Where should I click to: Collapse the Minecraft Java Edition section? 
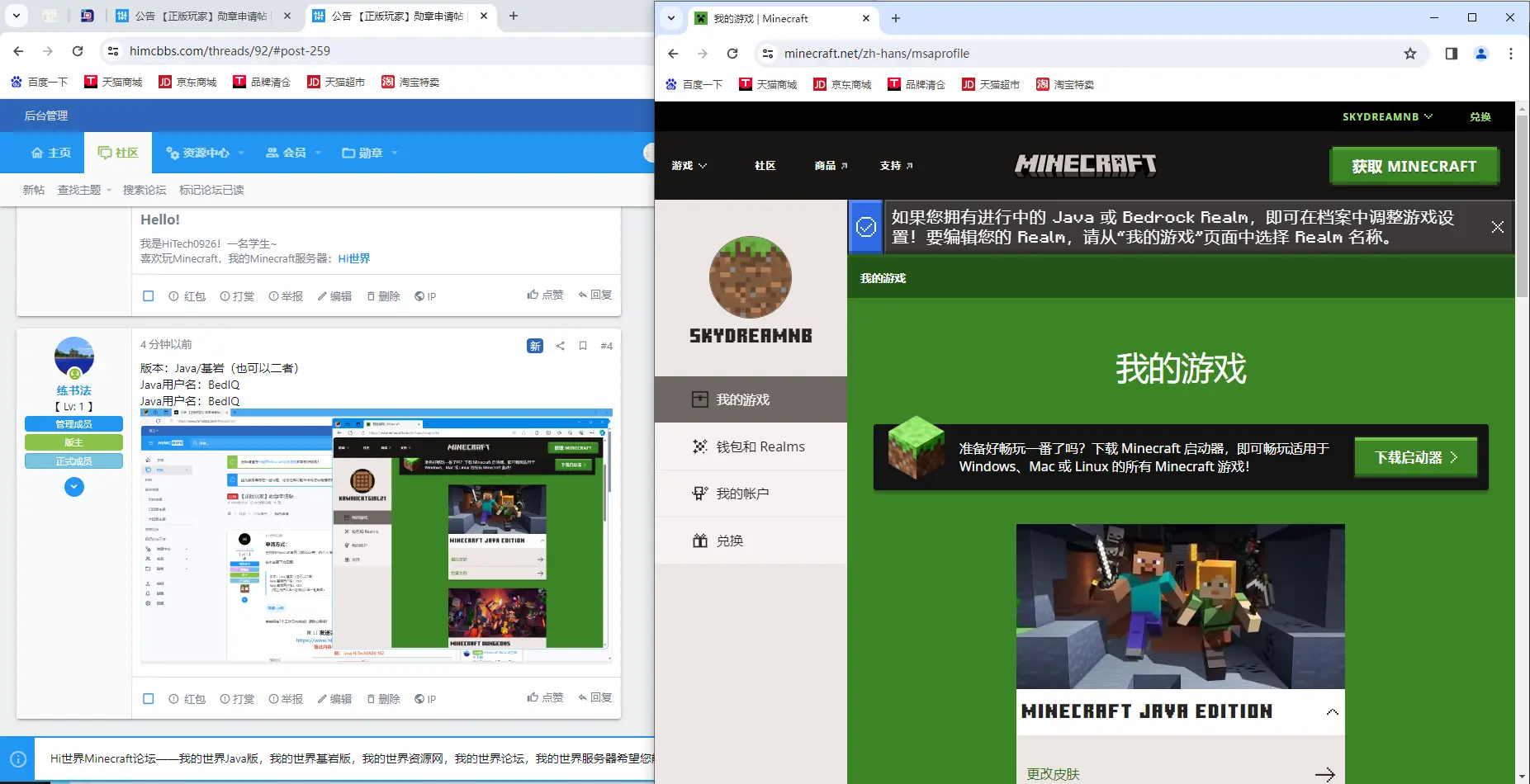[x=1332, y=711]
